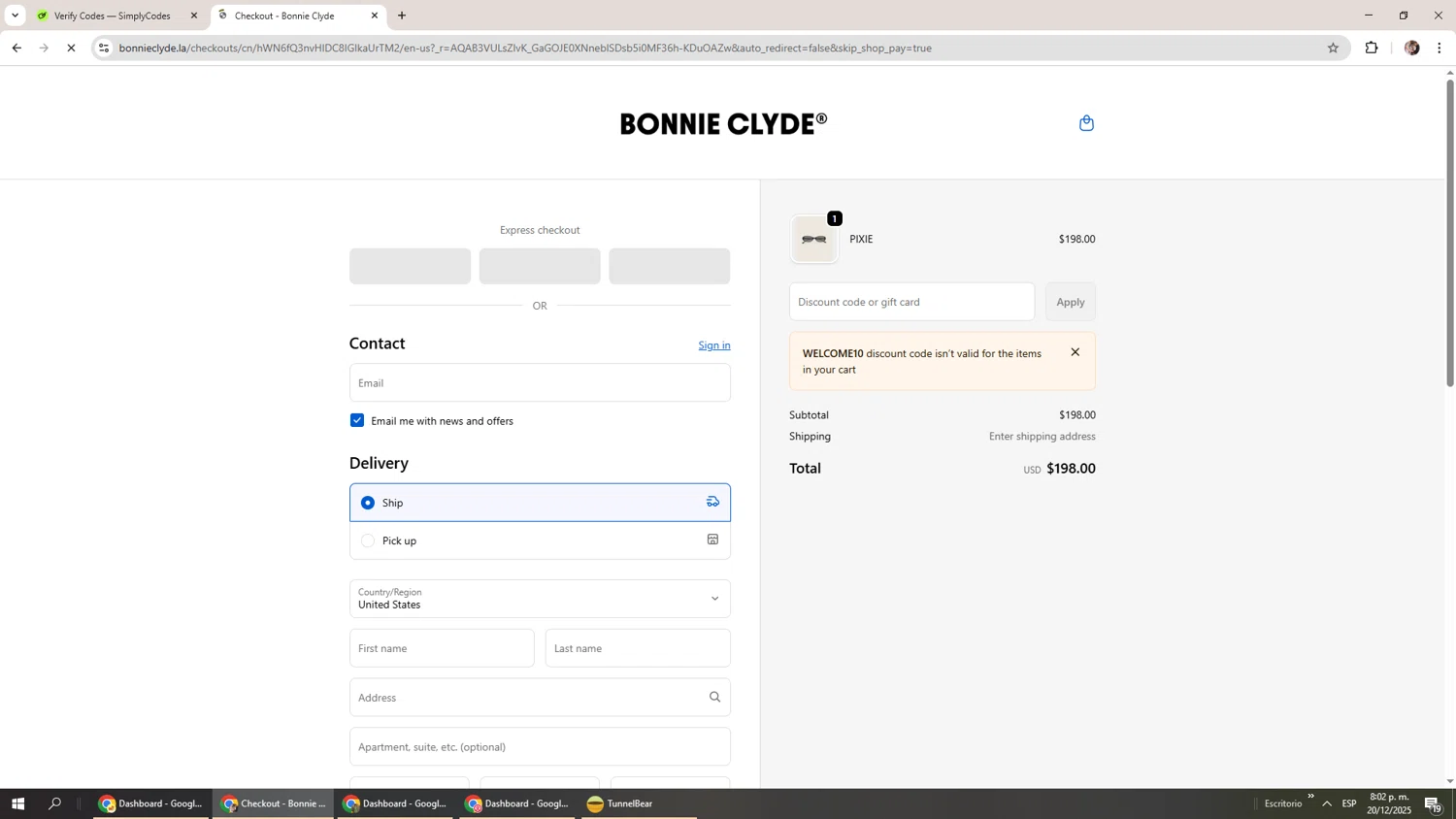Open Windows taskbar search
This screenshot has height=819, width=1456.
55,803
